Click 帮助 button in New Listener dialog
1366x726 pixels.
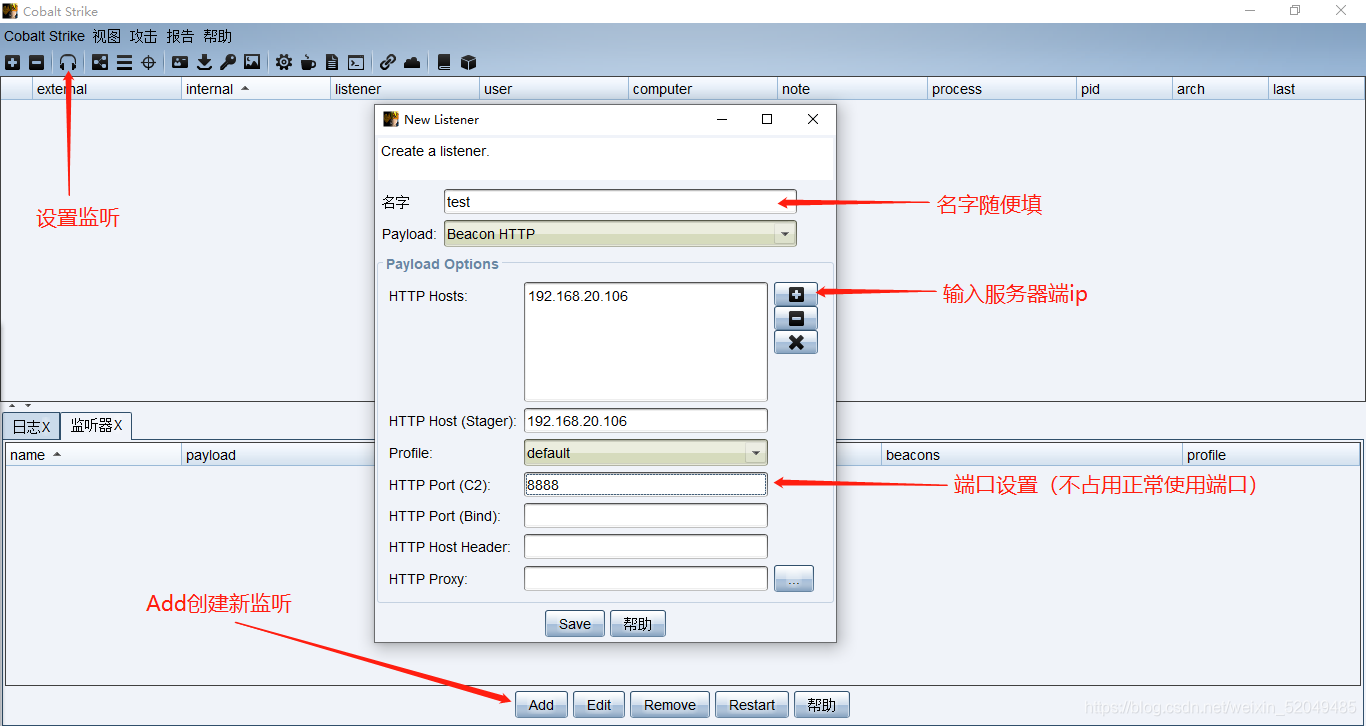pos(638,624)
